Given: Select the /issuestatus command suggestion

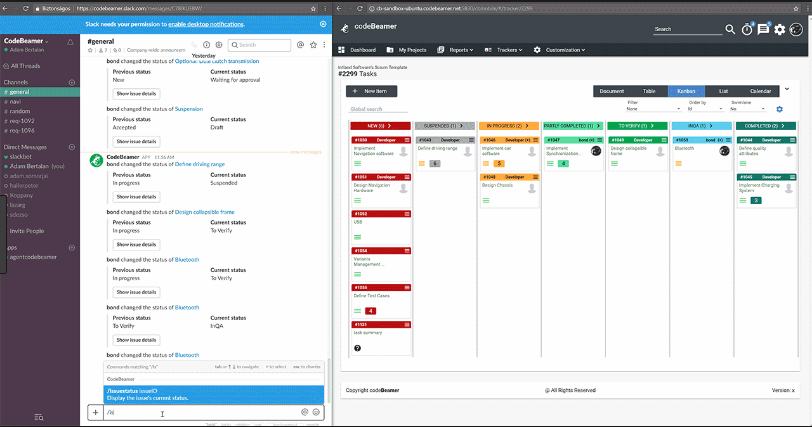Looking at the screenshot, I should pyautogui.click(x=215, y=394).
